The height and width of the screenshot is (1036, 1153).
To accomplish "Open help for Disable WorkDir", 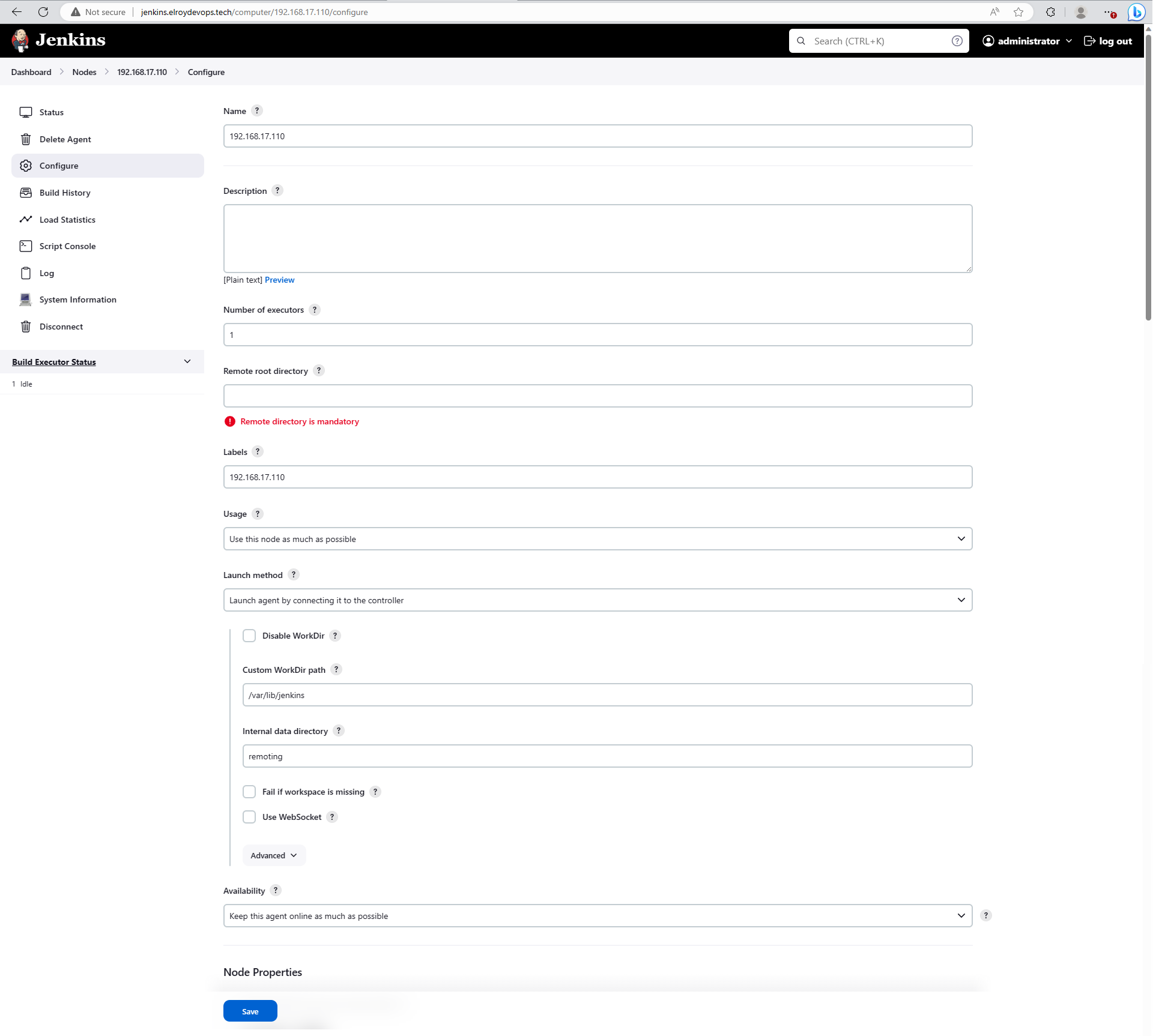I will point(335,636).
